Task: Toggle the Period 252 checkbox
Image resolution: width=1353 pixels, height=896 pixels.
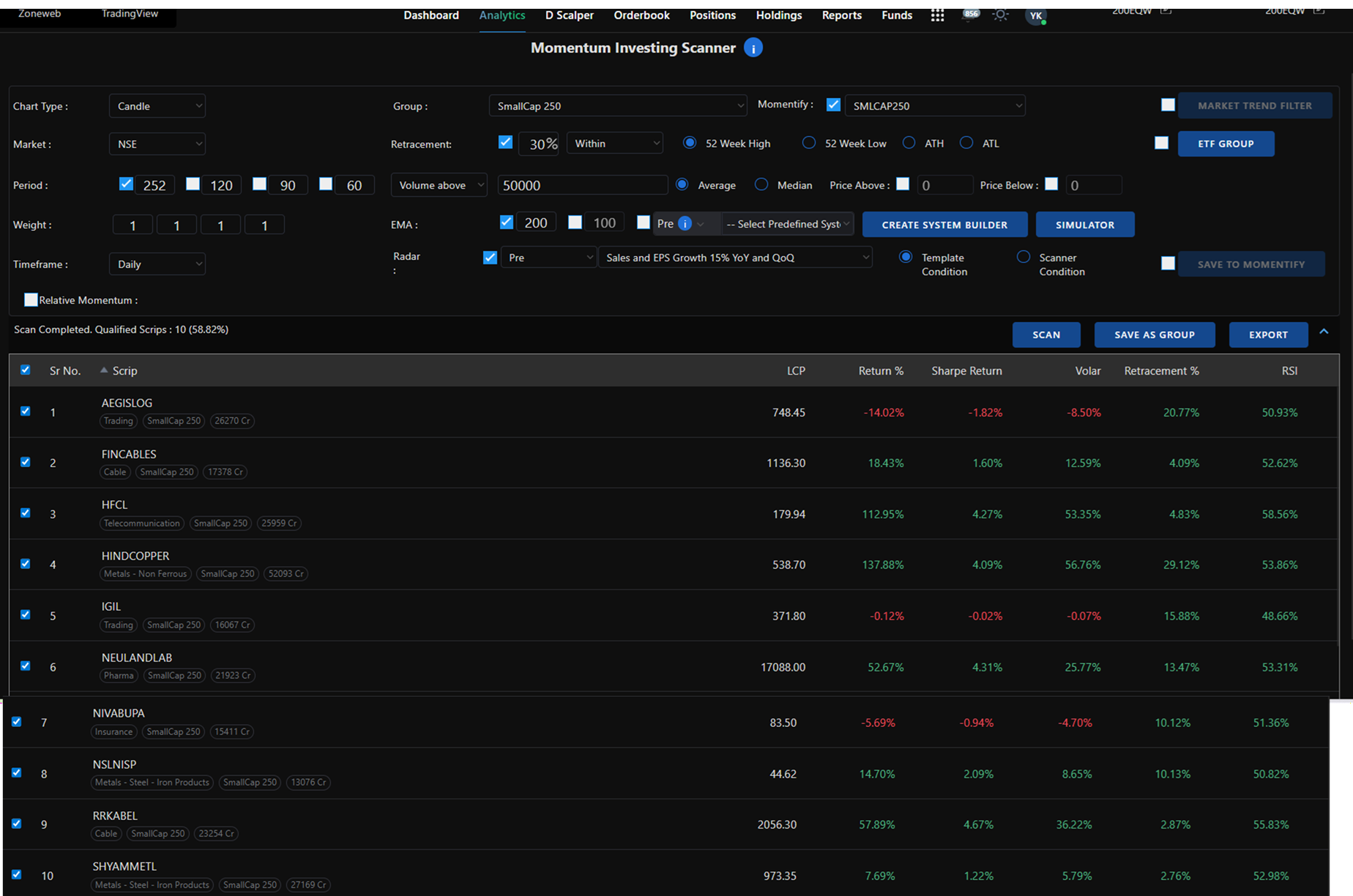Action: pyautogui.click(x=126, y=184)
